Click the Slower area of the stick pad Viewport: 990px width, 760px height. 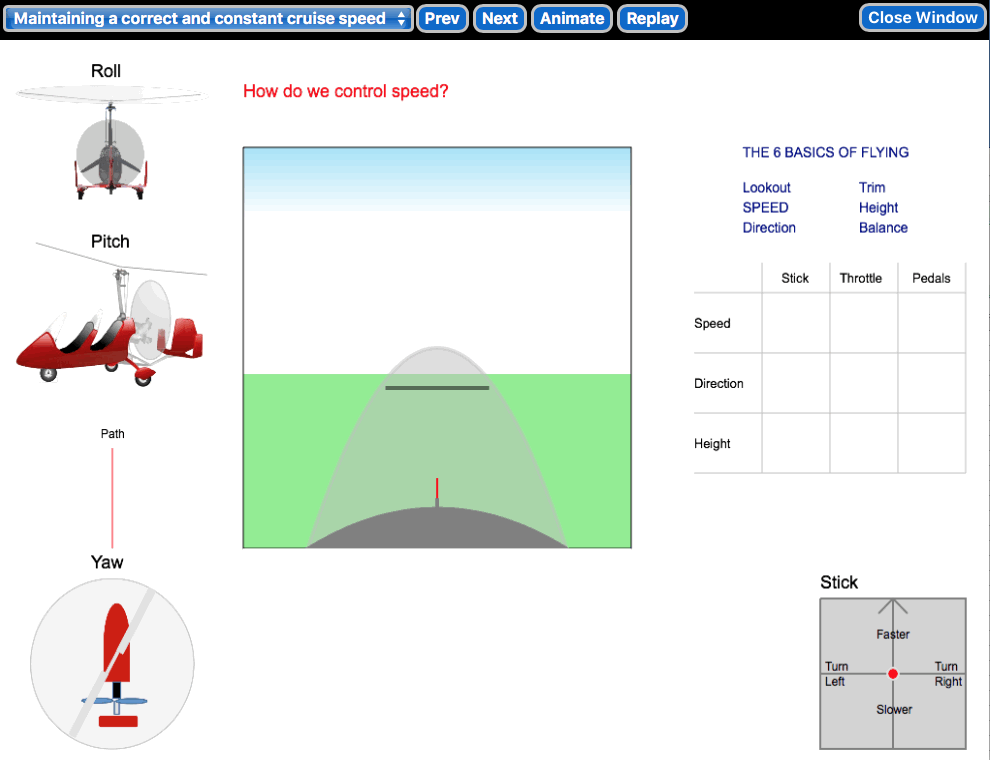tap(894, 710)
